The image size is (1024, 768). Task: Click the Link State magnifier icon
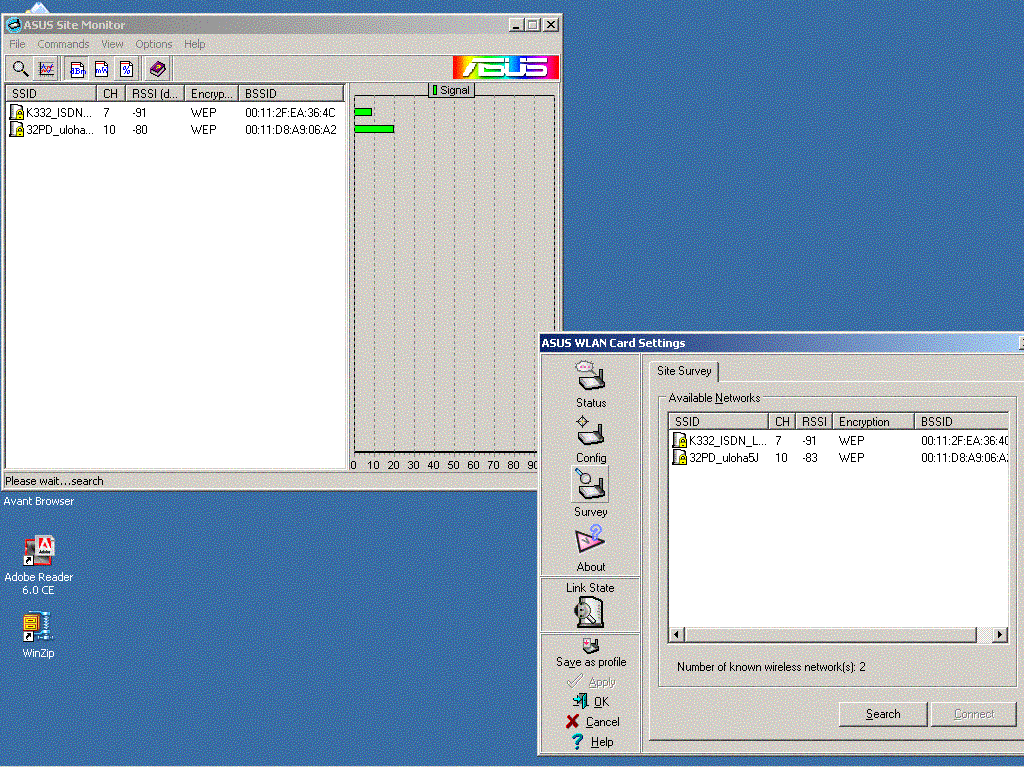tap(589, 613)
